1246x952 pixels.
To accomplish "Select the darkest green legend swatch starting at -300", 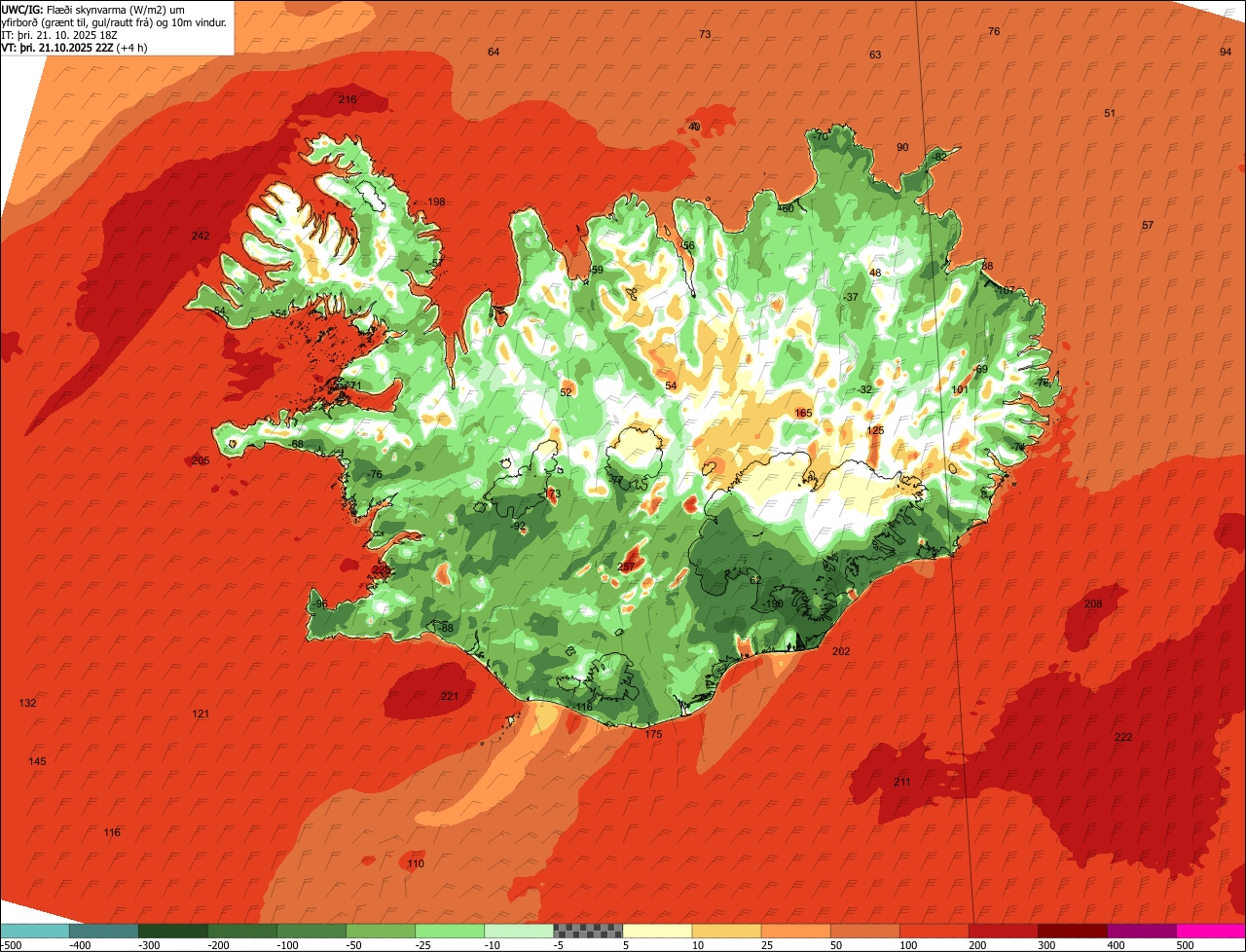I will (172, 931).
